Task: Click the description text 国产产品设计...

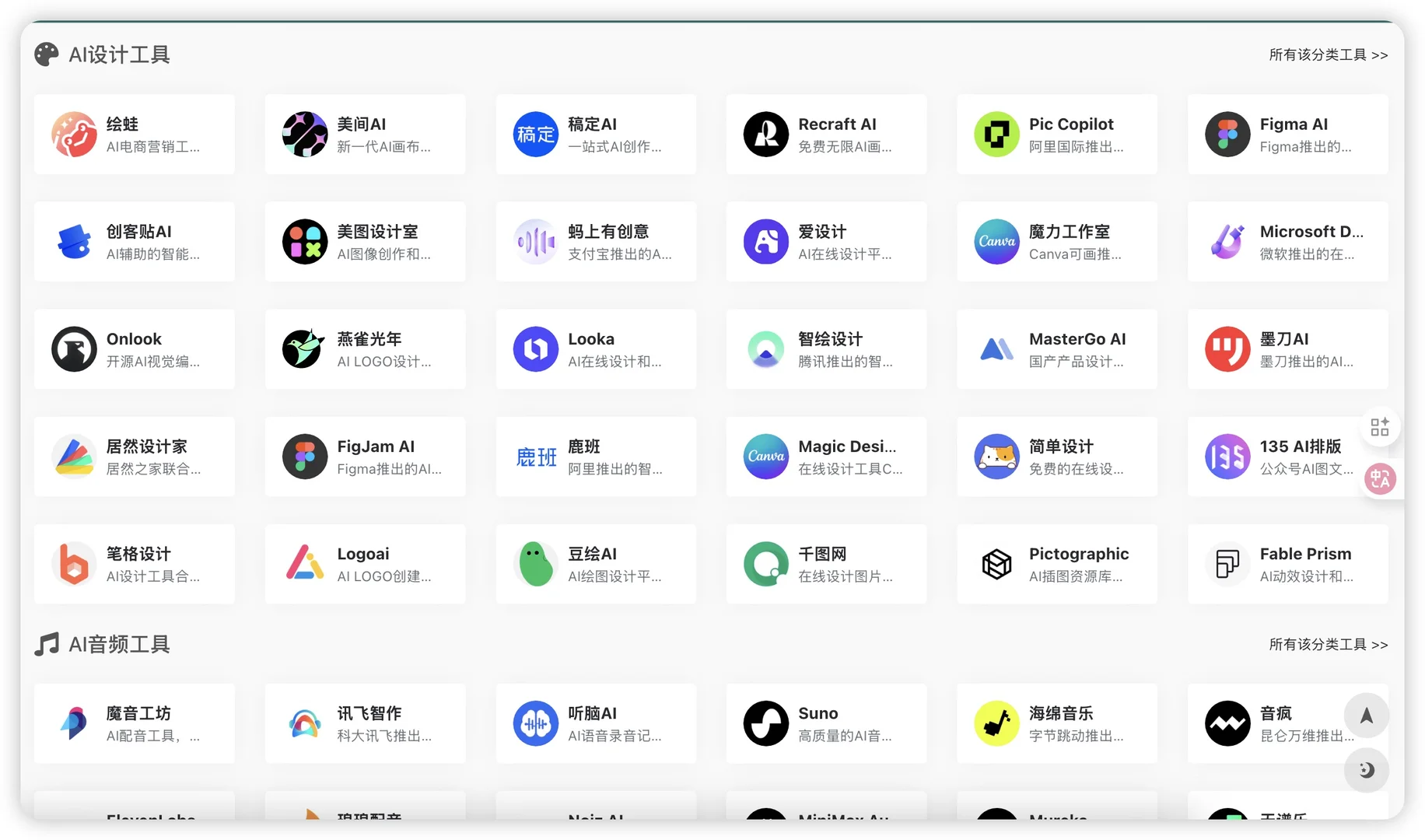Action: tap(1076, 362)
